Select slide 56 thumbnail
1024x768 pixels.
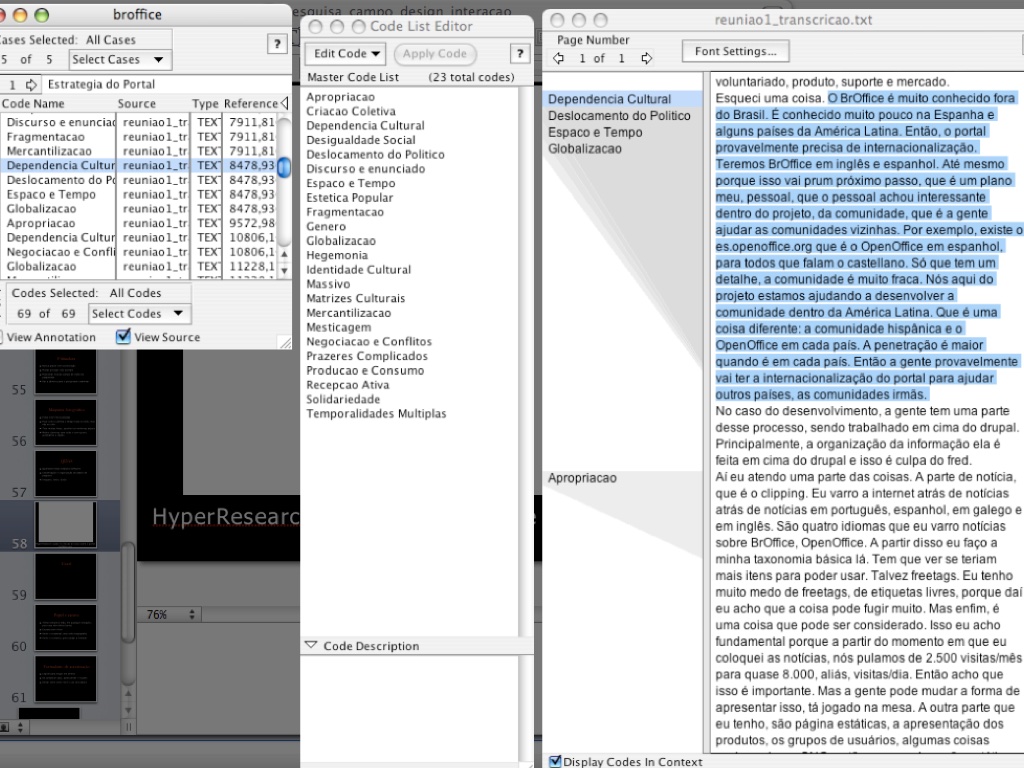coord(65,423)
